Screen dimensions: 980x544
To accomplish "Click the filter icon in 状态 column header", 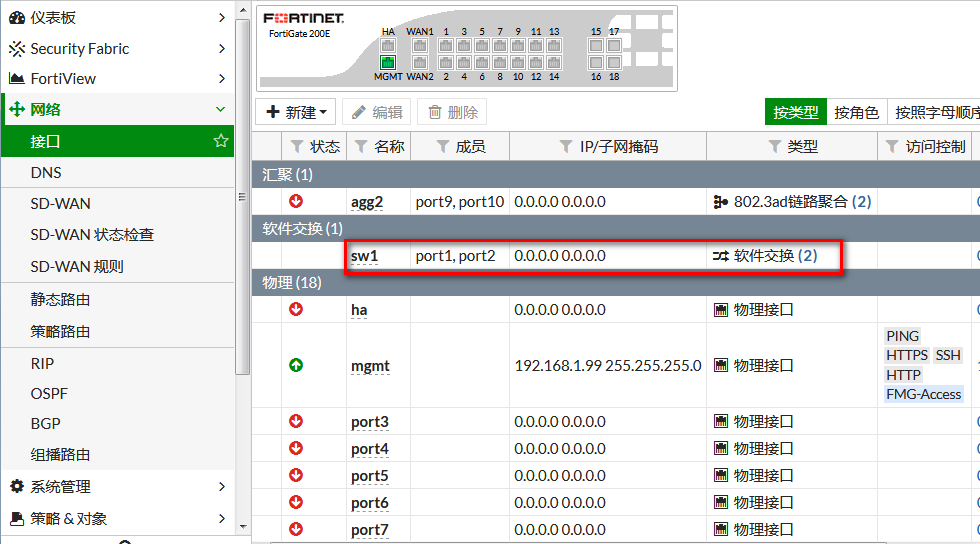I will (x=297, y=147).
